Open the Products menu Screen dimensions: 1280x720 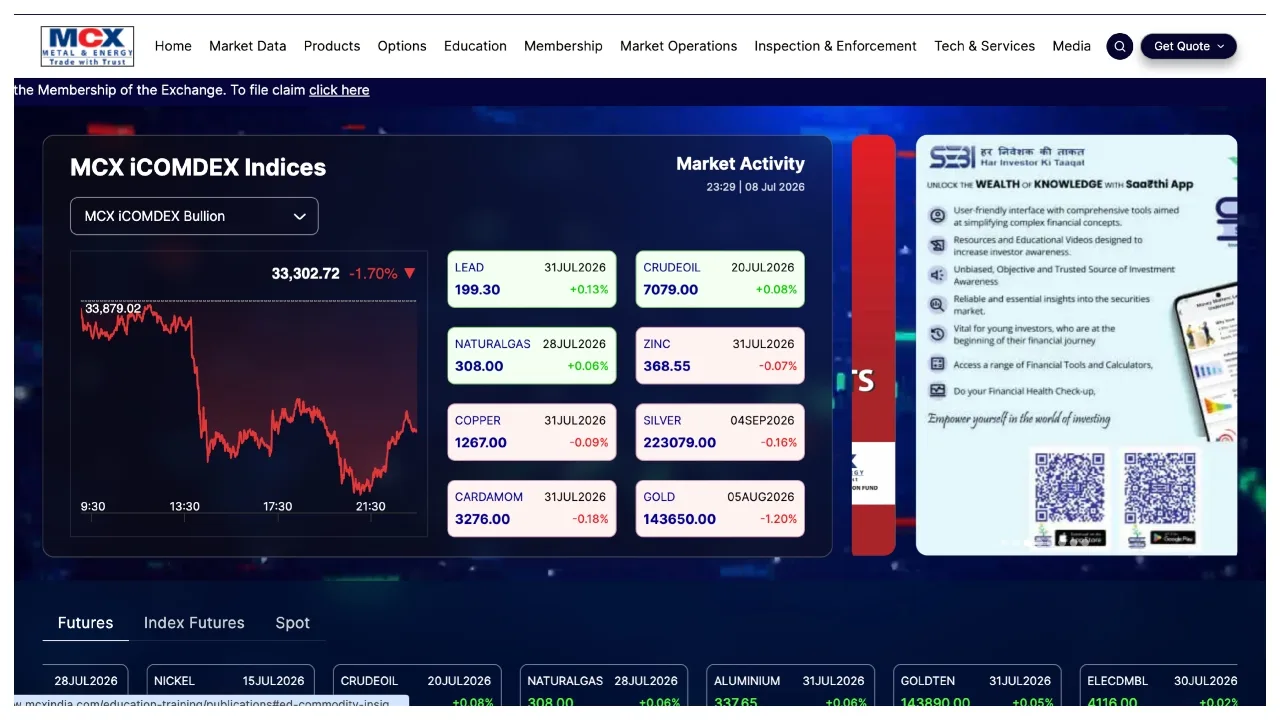pyautogui.click(x=332, y=46)
